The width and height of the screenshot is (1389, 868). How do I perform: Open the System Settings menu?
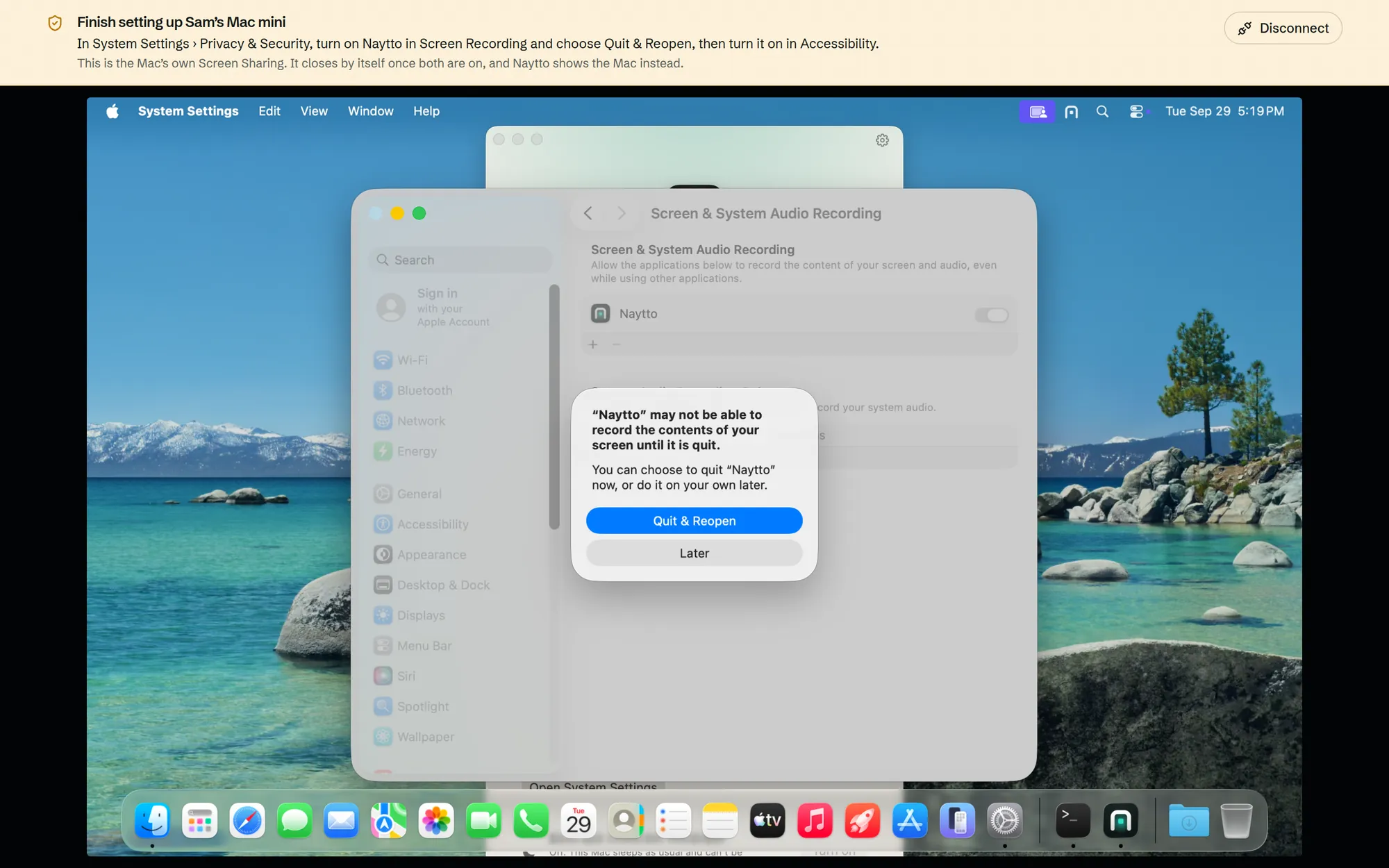tap(188, 111)
